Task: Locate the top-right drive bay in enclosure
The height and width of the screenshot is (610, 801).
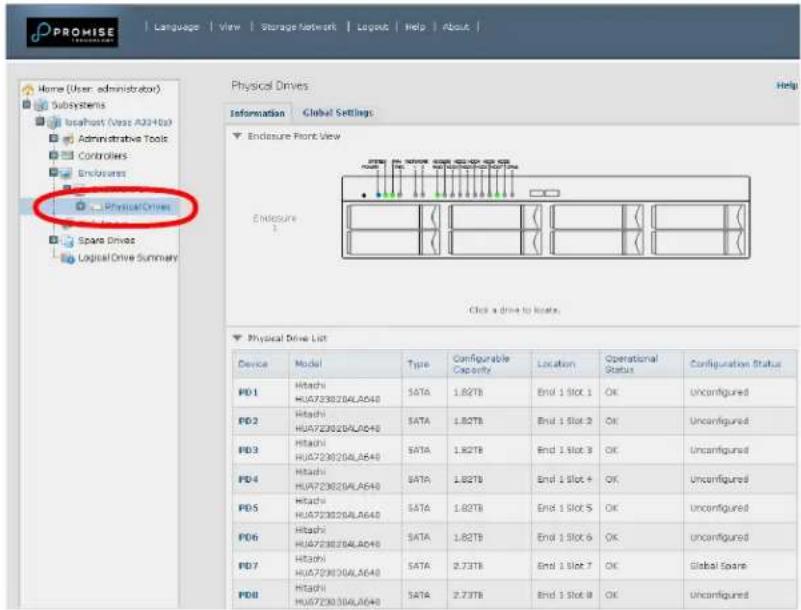Action: pyautogui.click(x=698, y=217)
